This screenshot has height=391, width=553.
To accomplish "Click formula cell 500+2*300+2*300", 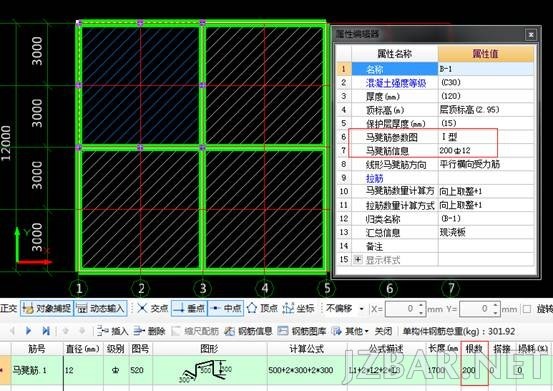I will point(306,370).
